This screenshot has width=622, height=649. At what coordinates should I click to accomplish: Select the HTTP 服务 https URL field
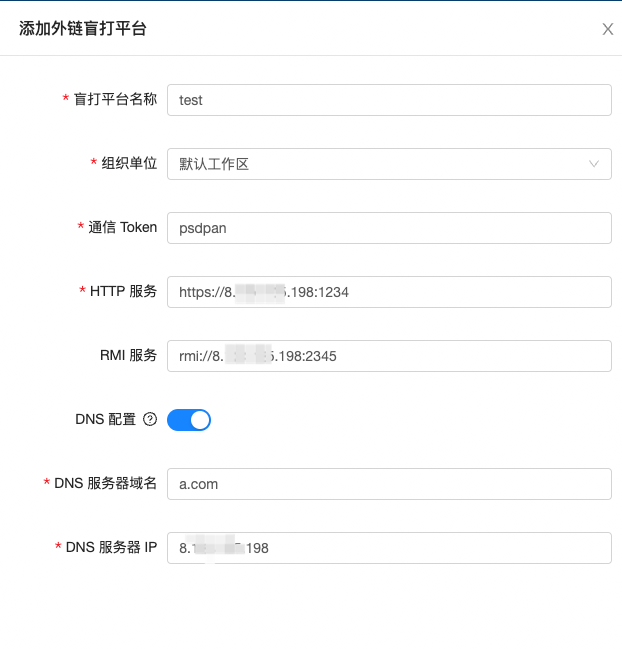[389, 292]
